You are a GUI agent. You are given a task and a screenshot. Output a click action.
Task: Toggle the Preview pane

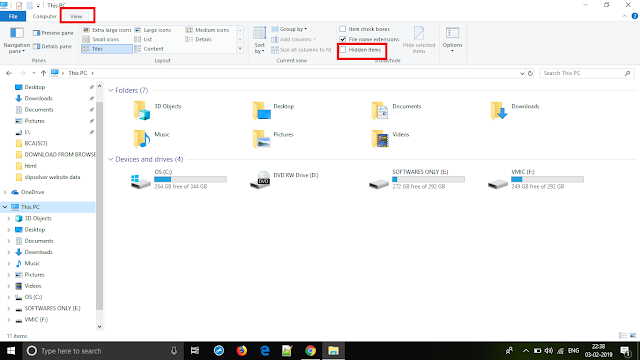click(53, 33)
